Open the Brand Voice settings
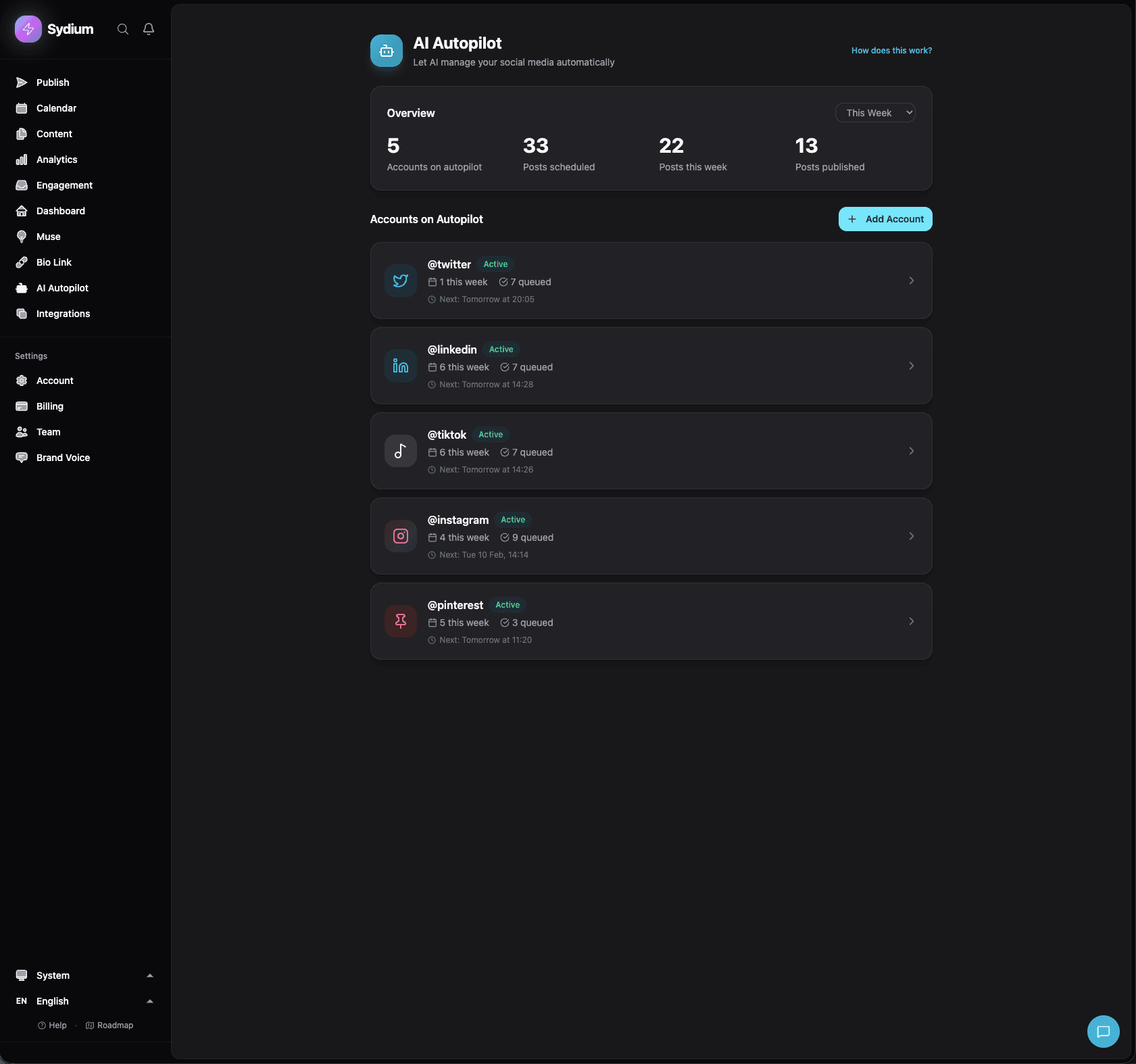The height and width of the screenshot is (1064, 1136). point(63,457)
